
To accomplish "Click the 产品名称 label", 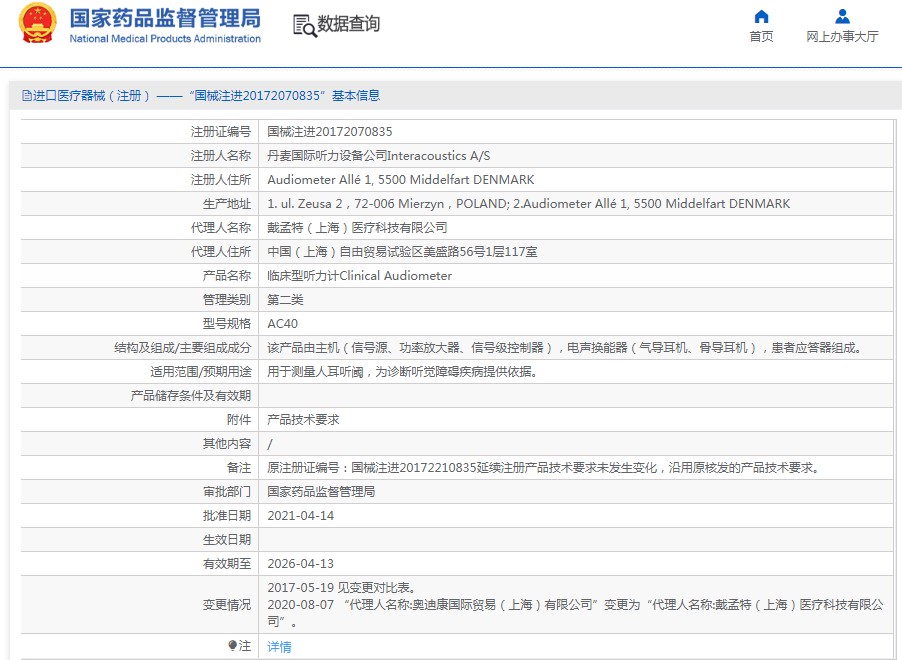I will (227, 276).
